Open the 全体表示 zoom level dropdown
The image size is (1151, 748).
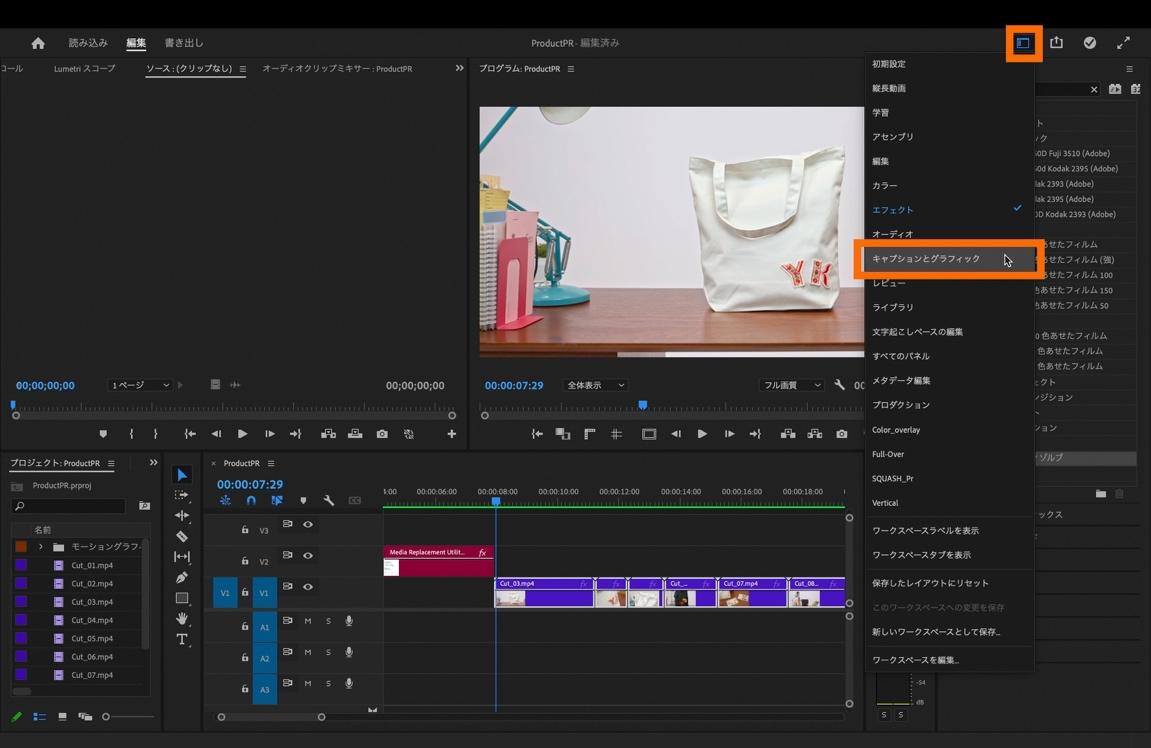pos(596,385)
